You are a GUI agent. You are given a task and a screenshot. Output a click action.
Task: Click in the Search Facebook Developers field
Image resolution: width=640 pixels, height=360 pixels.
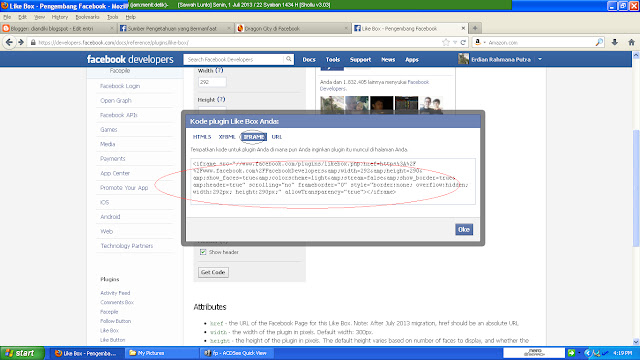[233, 59]
